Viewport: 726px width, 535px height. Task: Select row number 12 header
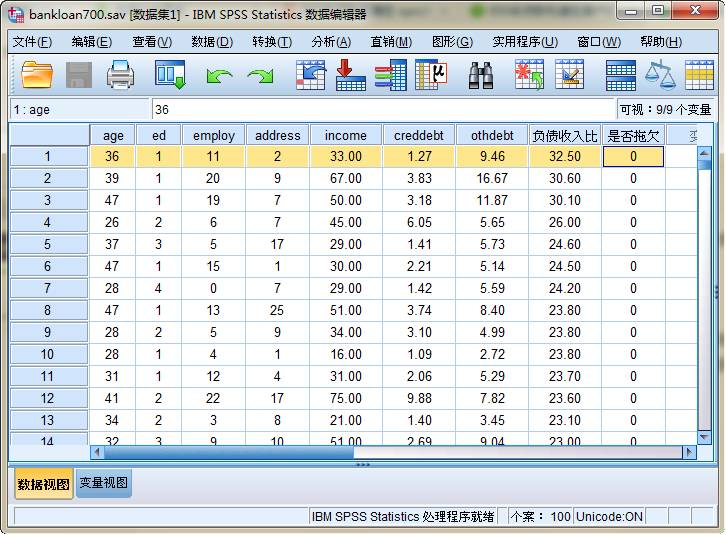48,398
